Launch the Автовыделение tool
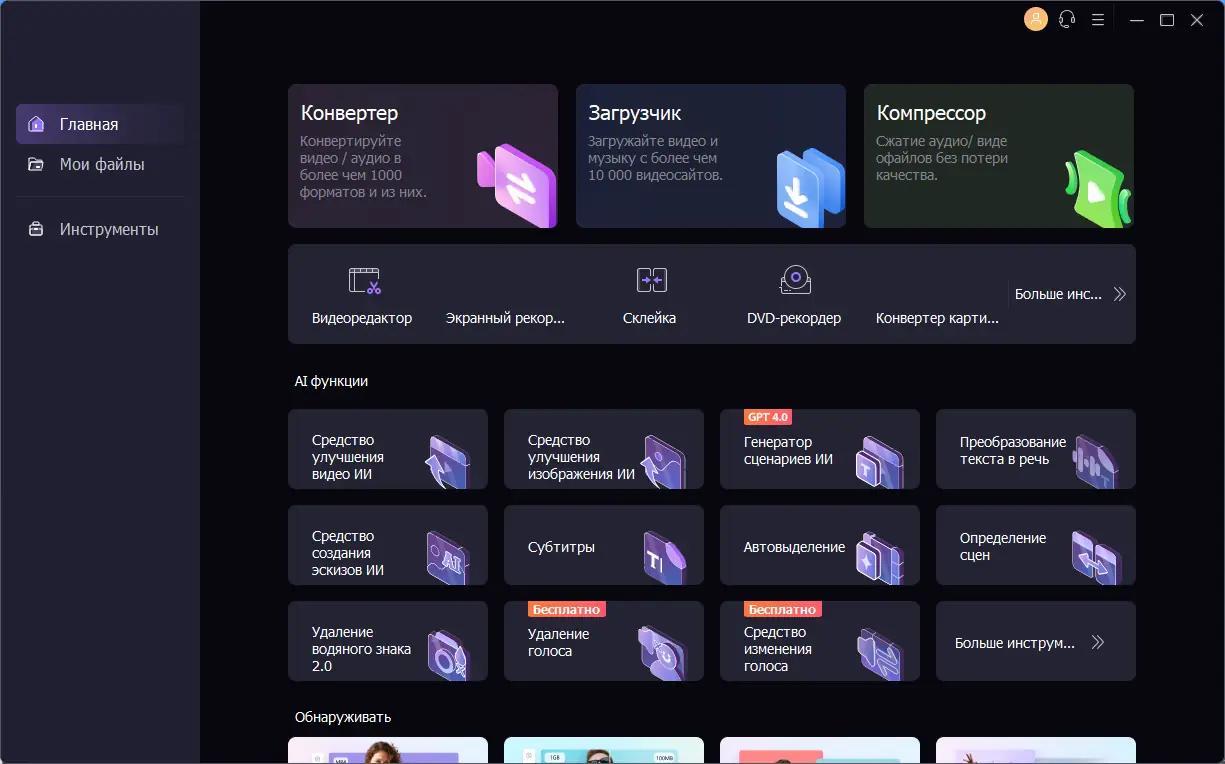Screen dimensions: 1225x764 pos(820,545)
